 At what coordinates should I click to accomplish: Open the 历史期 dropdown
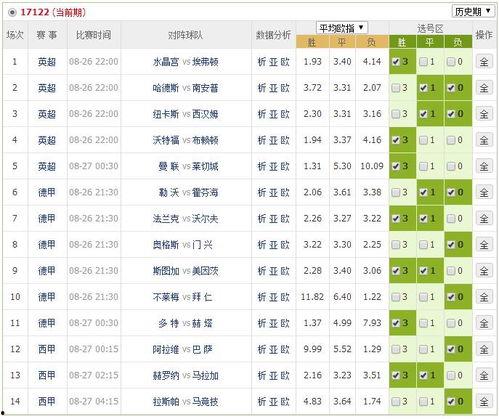coord(473,11)
